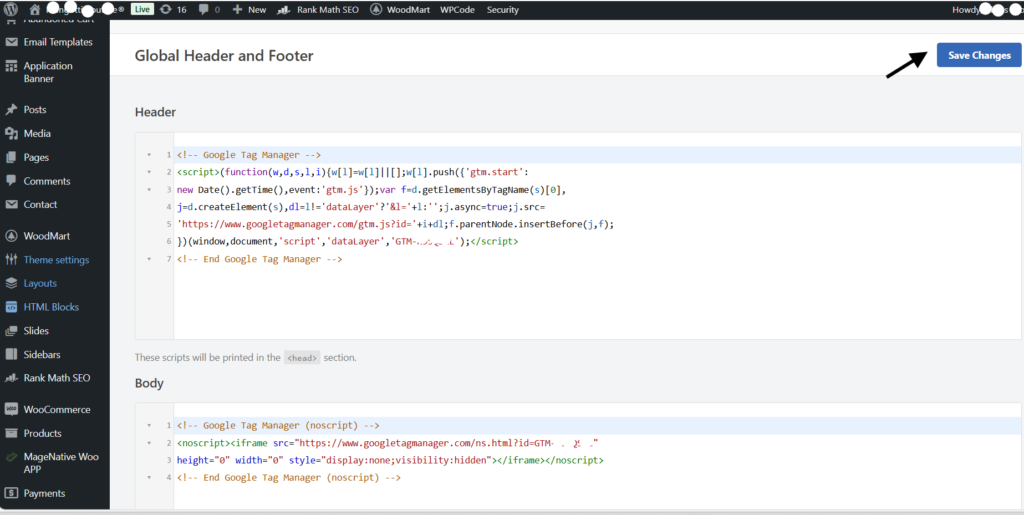
Task: Click the Sidebars icon in sidebar menu
Action: tap(11, 354)
